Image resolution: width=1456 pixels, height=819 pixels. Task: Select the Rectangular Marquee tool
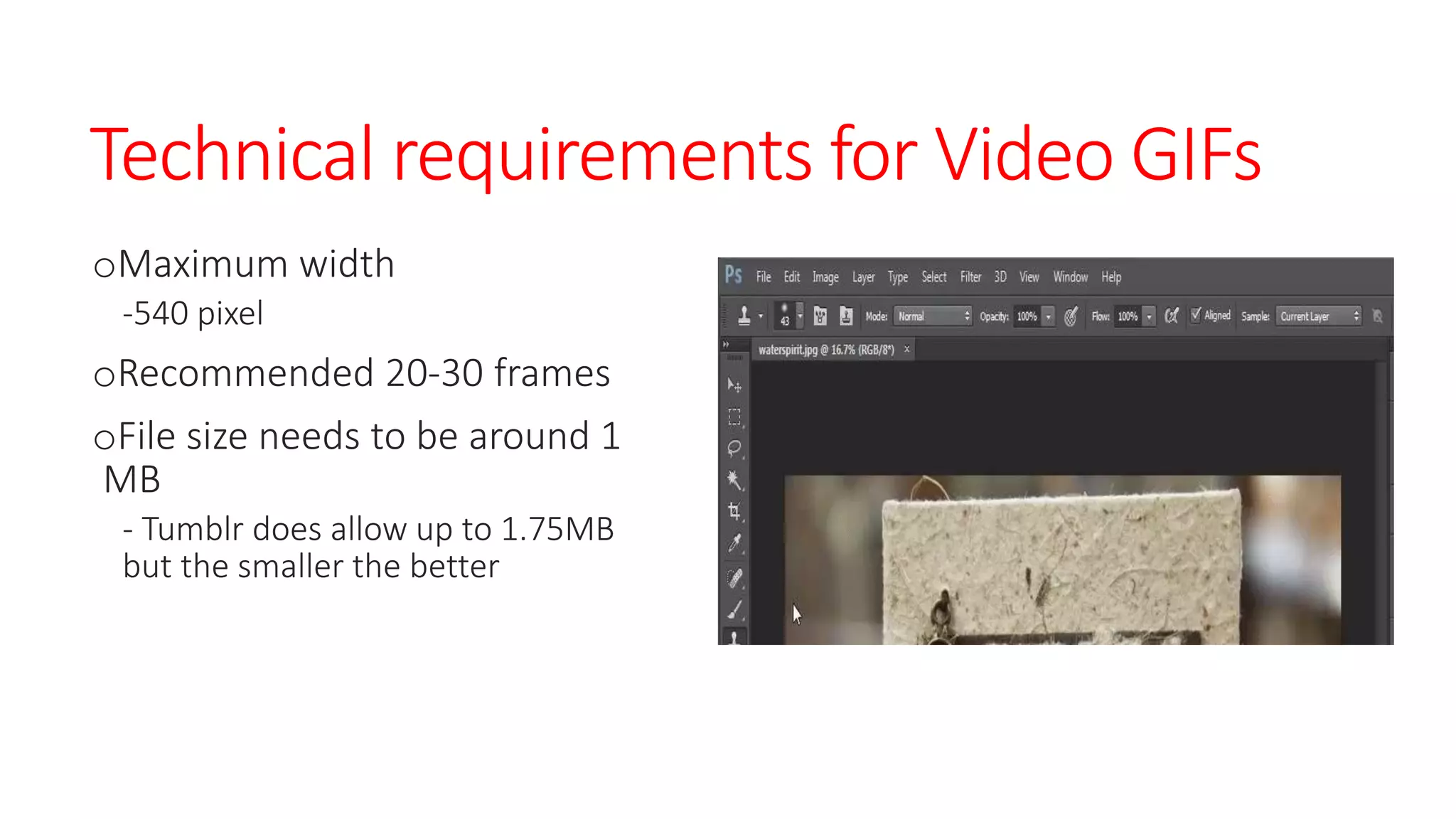point(734,417)
